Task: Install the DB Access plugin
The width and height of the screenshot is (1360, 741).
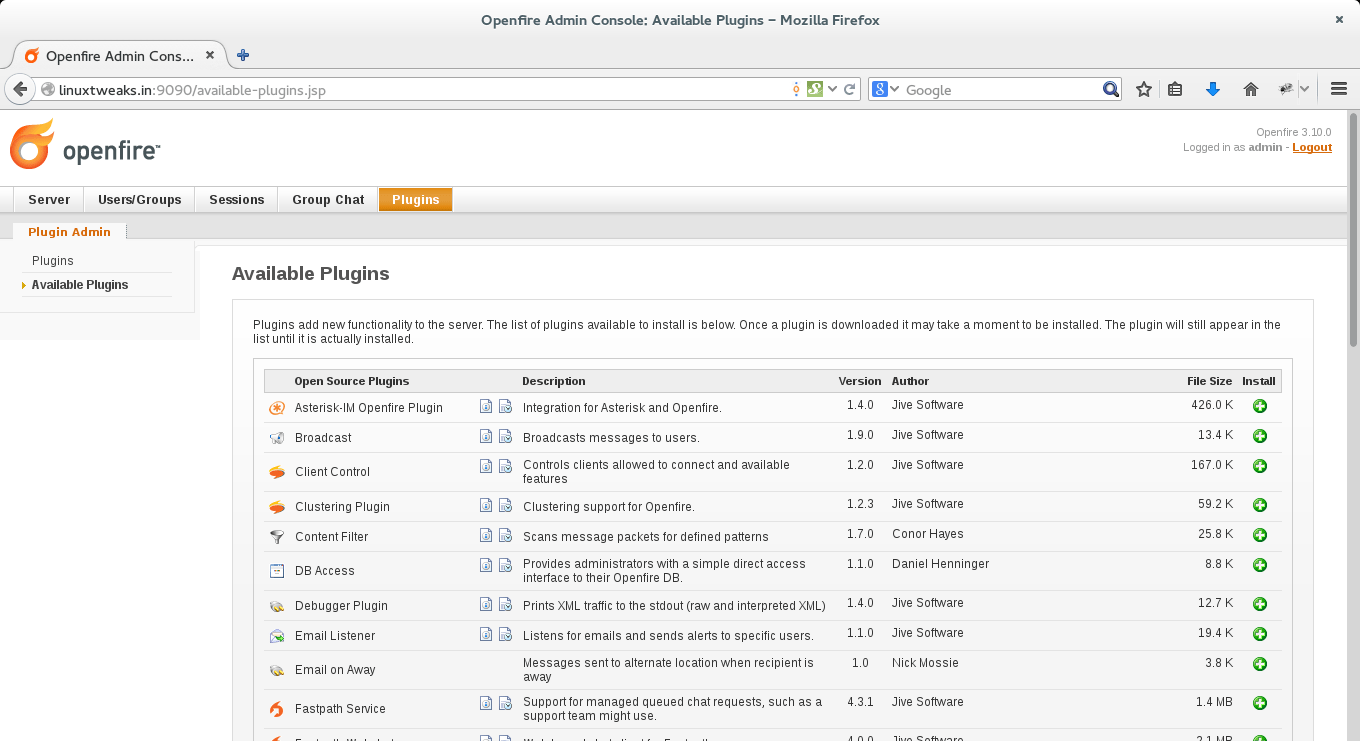Action: pos(1260,566)
